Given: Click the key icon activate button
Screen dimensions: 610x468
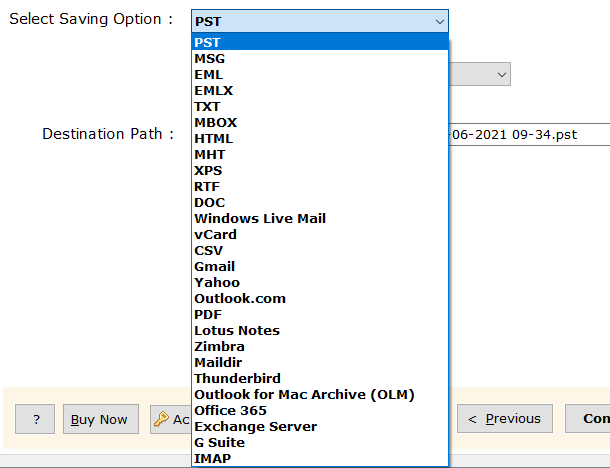Looking at the screenshot, I should tap(171, 419).
